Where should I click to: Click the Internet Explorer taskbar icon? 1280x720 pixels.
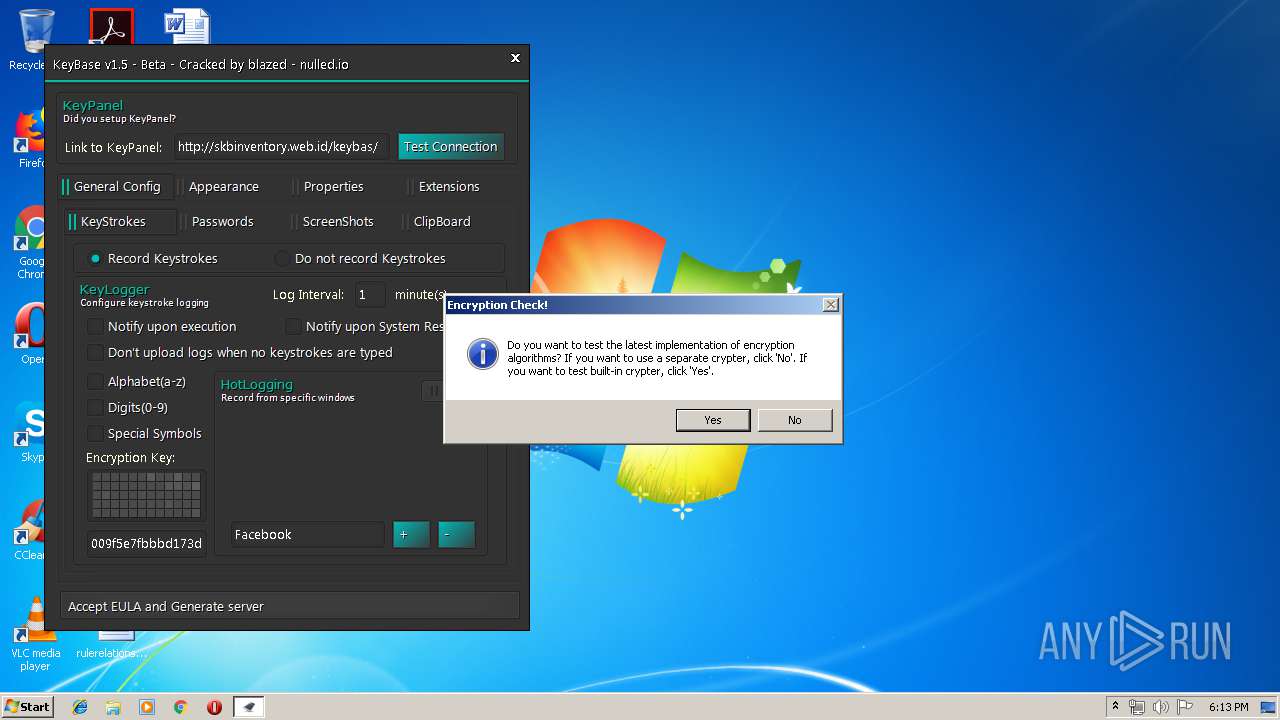click(80, 707)
